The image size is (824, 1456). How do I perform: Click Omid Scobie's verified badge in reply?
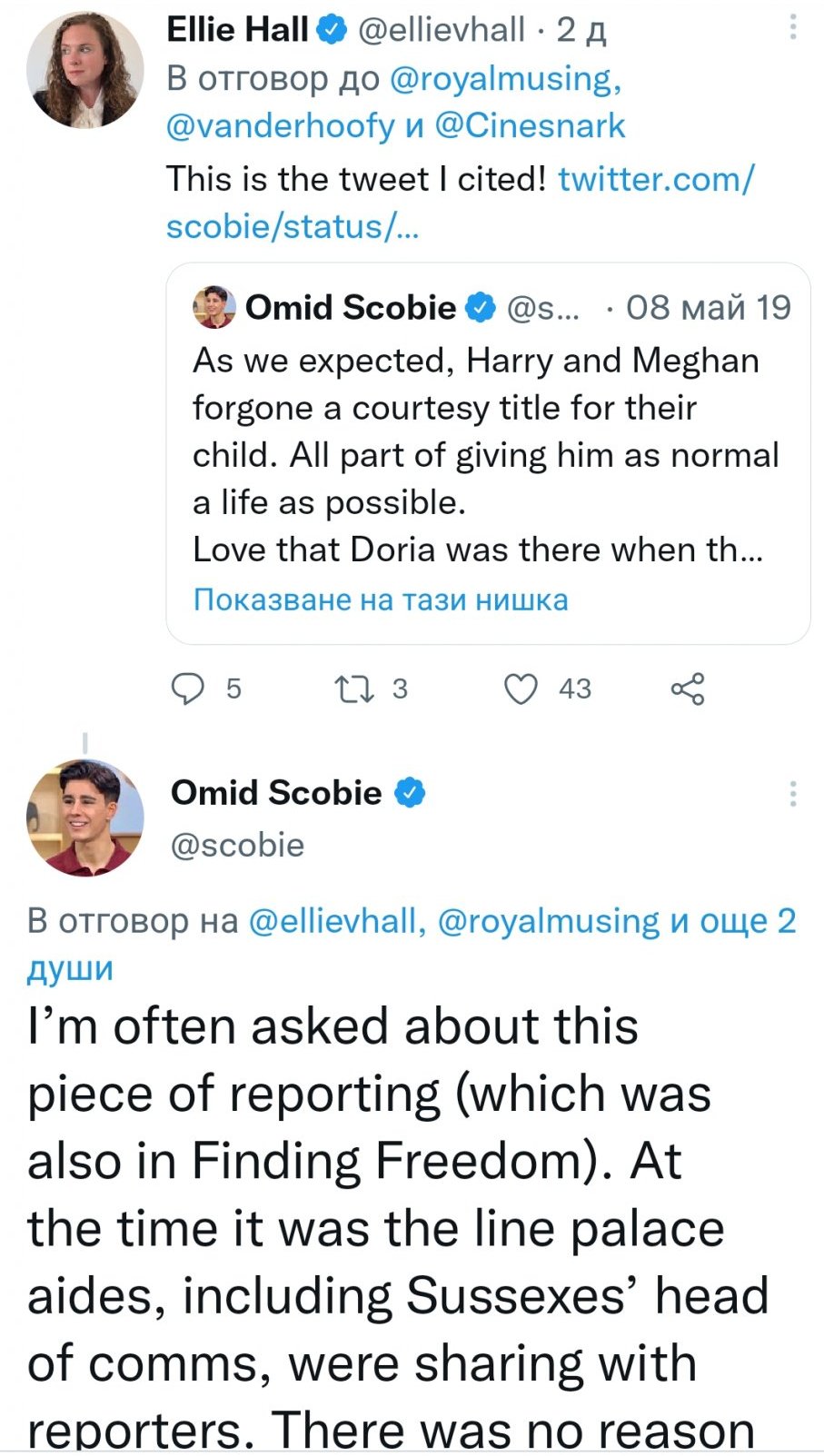pyautogui.click(x=410, y=793)
